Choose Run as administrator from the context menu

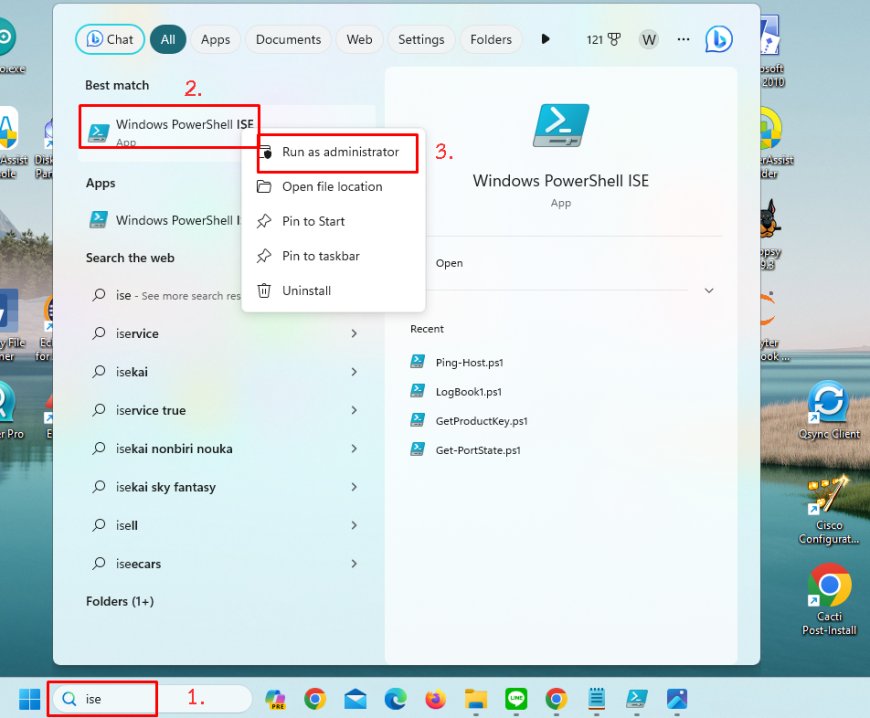tap(333, 152)
